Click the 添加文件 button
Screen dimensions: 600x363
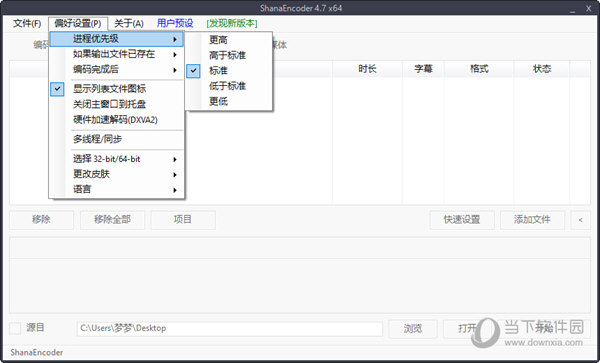coord(532,220)
